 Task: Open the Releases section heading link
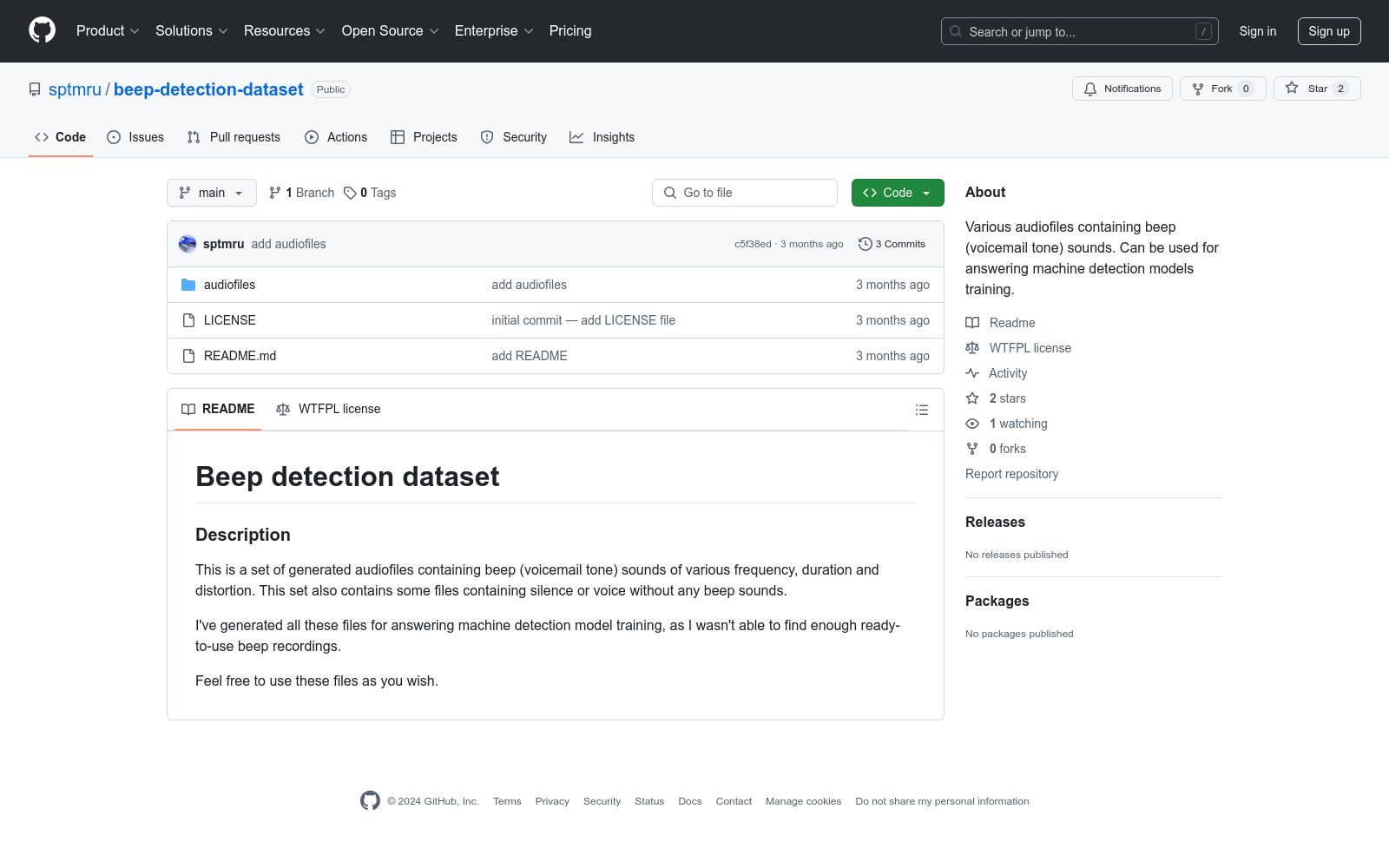click(995, 522)
